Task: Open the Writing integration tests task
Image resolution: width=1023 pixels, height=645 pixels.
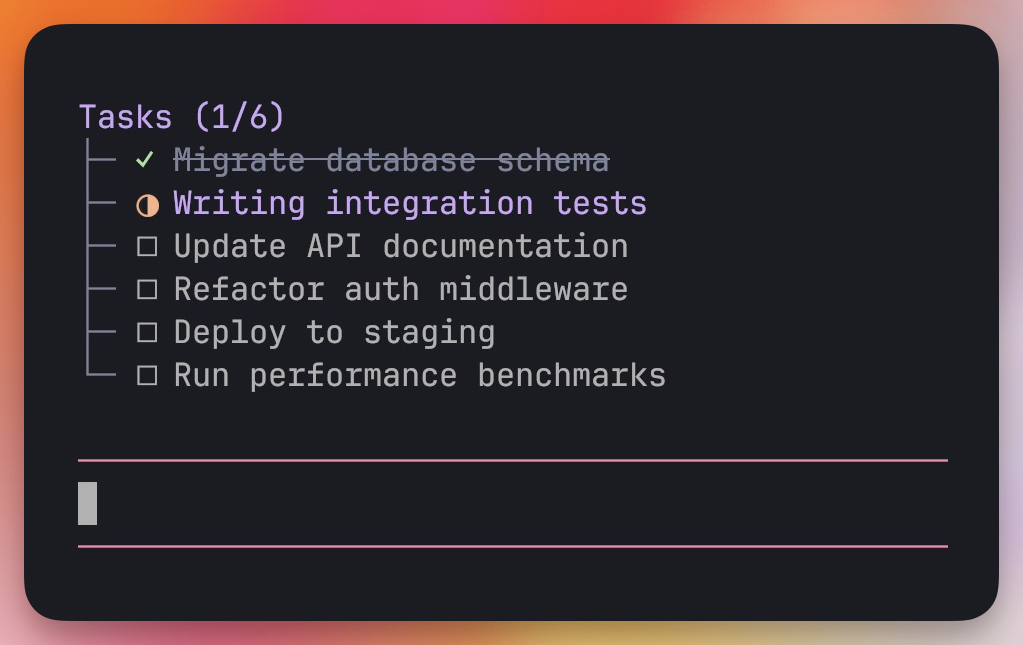Action: click(x=410, y=204)
